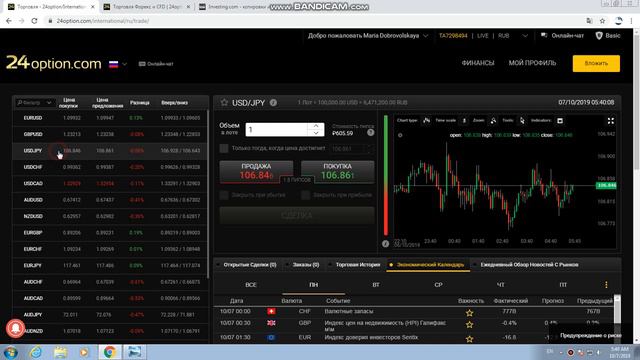The width and height of the screenshot is (640, 360).
Task: Select the ПТ day tab
Action: tap(563, 285)
